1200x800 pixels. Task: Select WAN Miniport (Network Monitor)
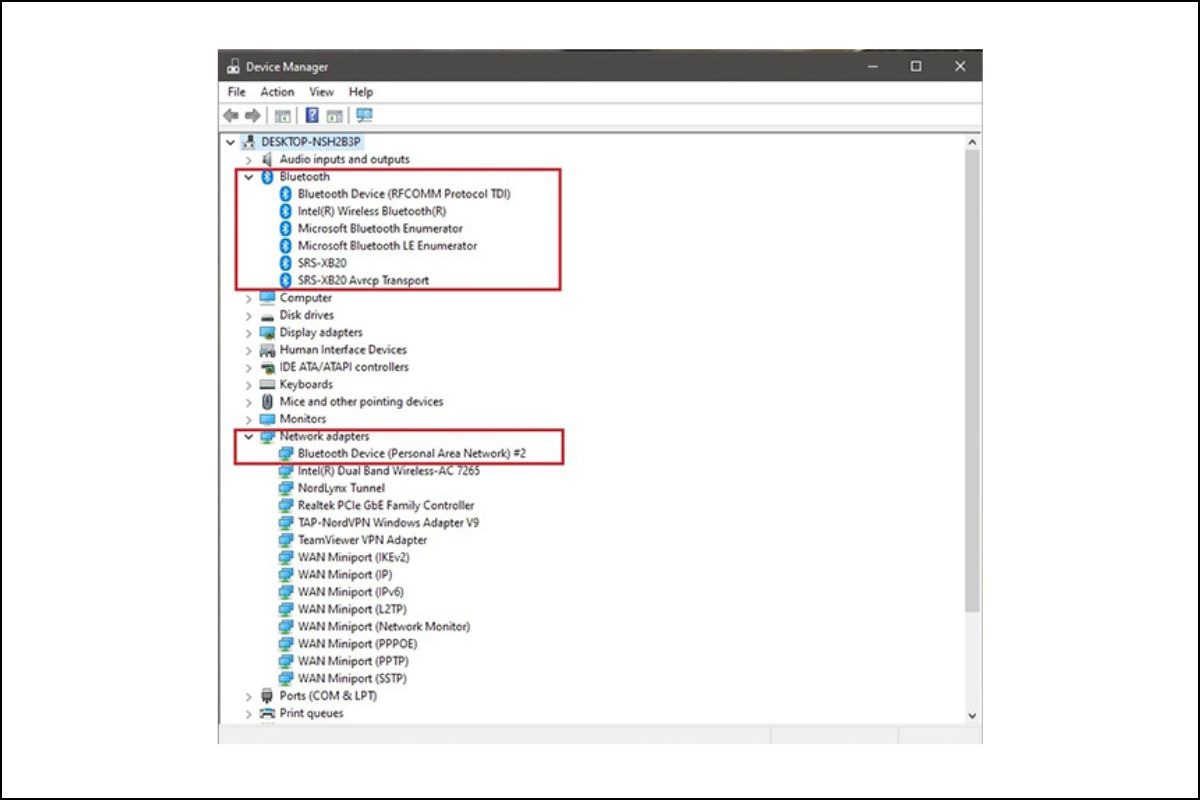[384, 626]
